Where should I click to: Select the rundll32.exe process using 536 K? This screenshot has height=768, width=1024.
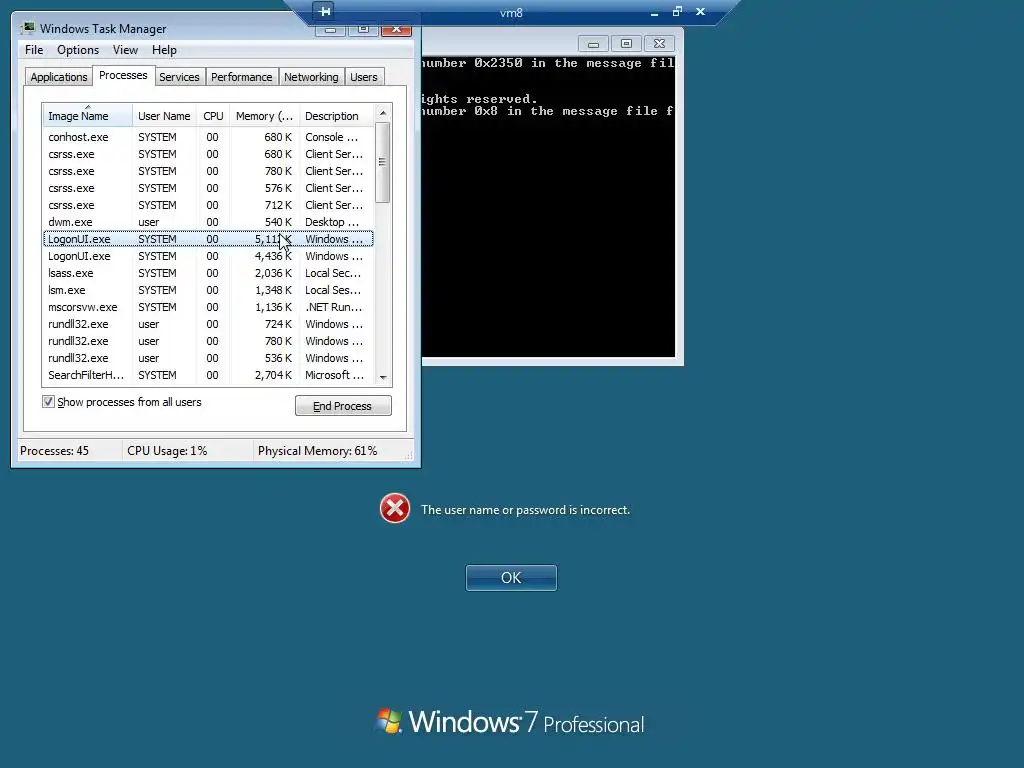pos(208,358)
